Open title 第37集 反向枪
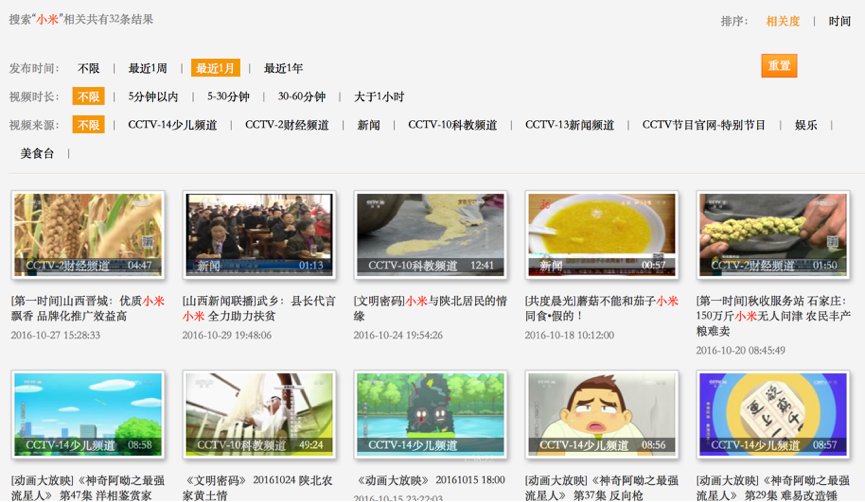Image resolution: width=865 pixels, height=502 pixels. click(602, 488)
